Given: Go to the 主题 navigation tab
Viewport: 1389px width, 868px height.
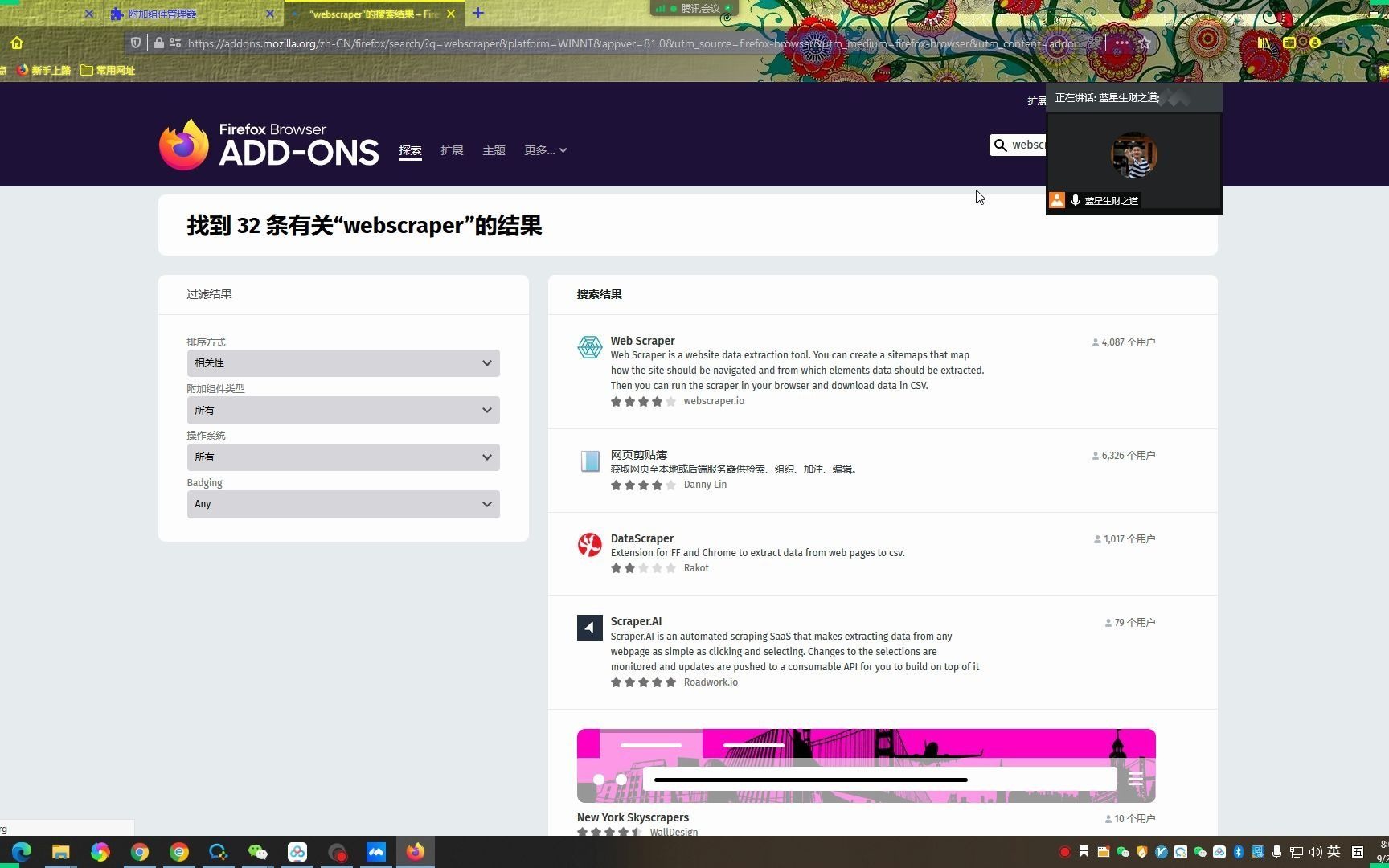Looking at the screenshot, I should [494, 150].
